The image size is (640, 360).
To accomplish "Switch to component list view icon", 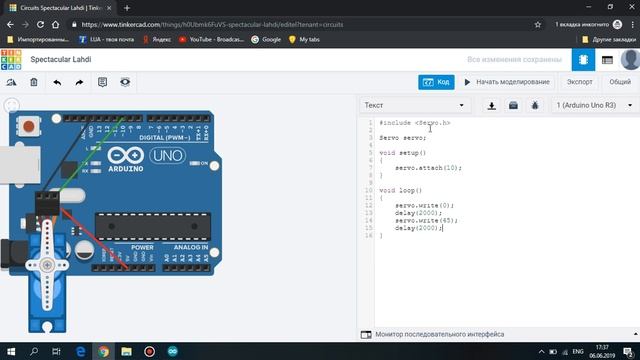I will click(x=607, y=60).
